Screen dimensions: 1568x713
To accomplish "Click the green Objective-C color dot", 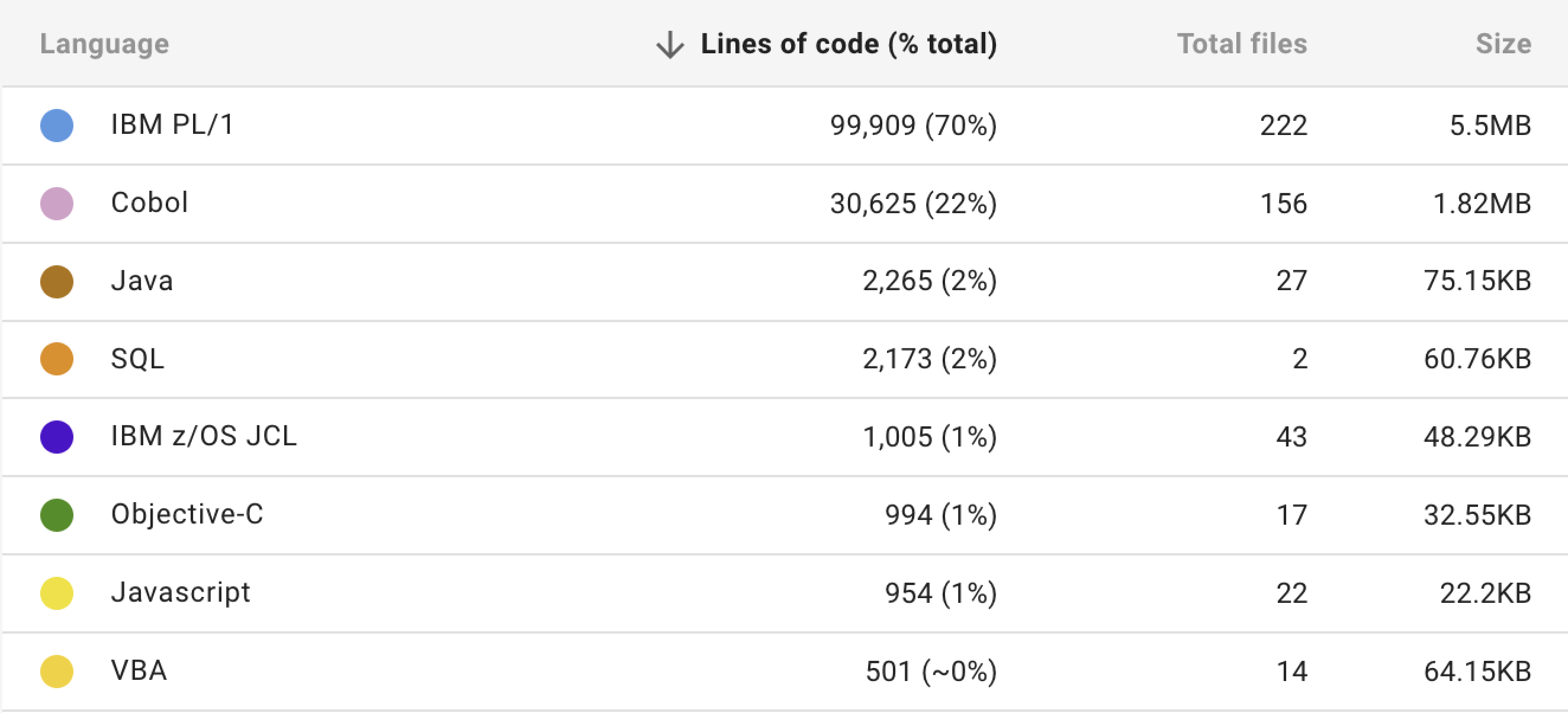I will [57, 515].
